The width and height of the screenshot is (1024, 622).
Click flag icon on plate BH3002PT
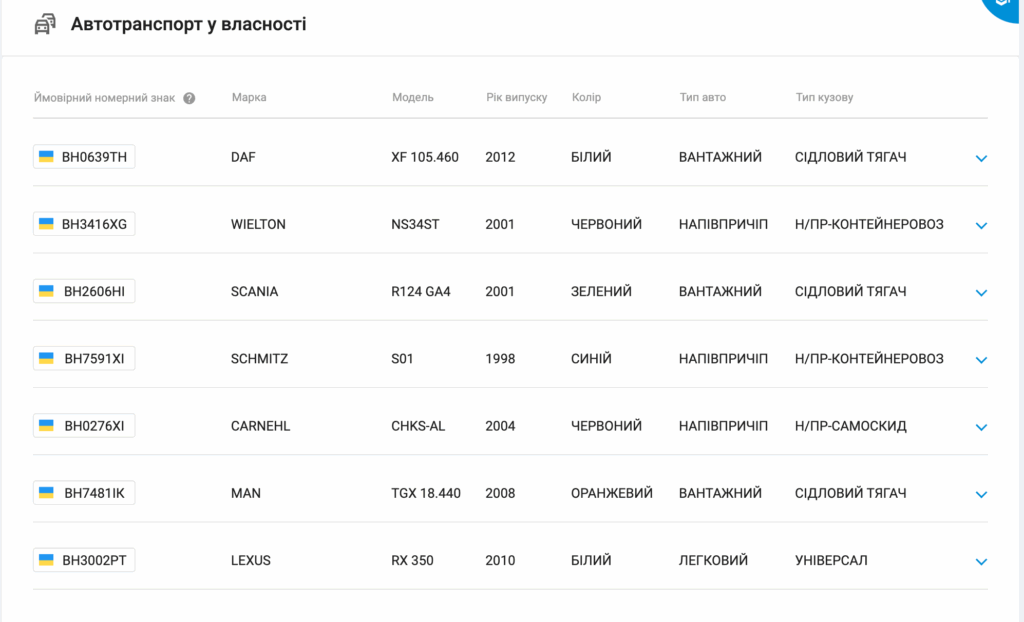point(46,560)
